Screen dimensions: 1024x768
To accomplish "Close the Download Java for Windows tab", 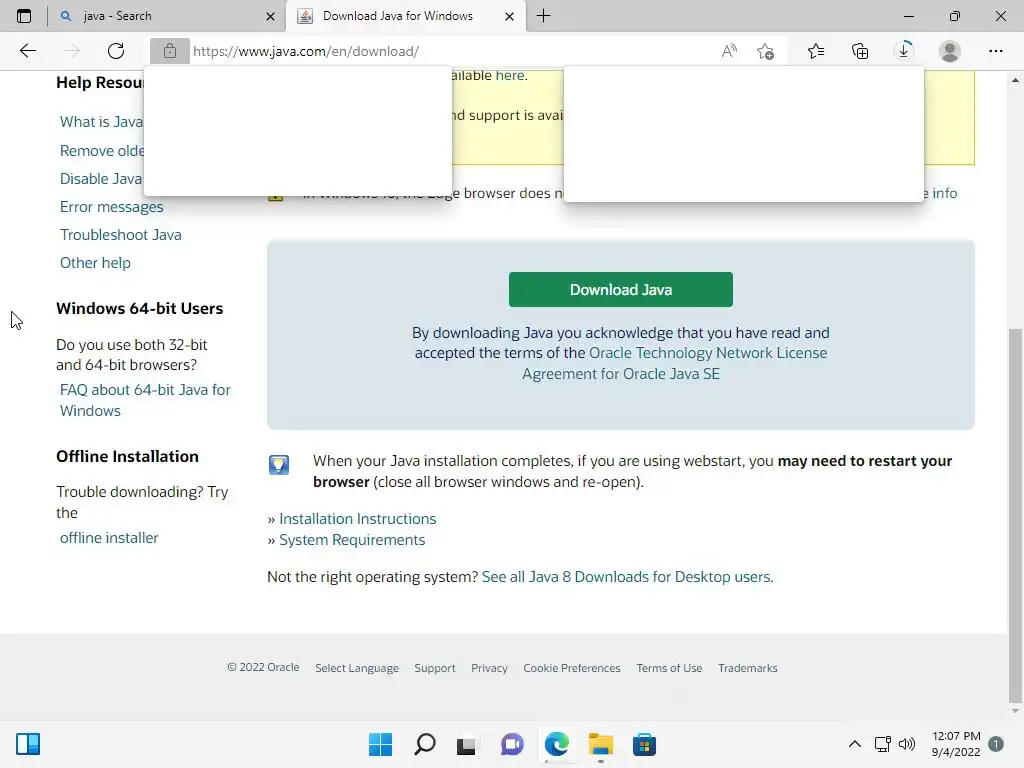I will (509, 16).
